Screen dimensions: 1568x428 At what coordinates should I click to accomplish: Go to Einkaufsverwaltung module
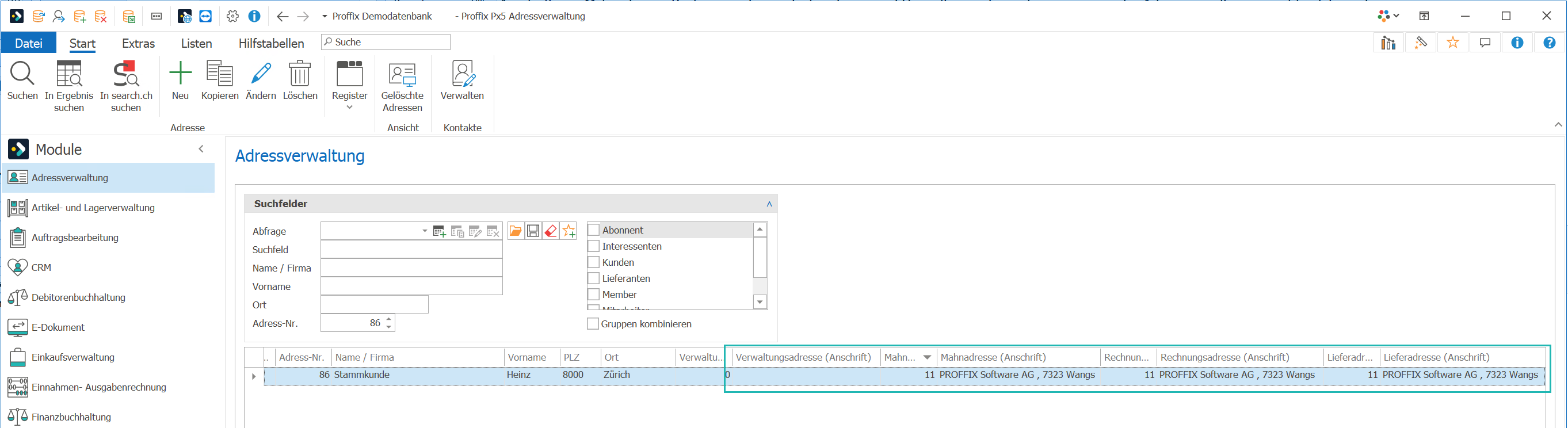108,357
